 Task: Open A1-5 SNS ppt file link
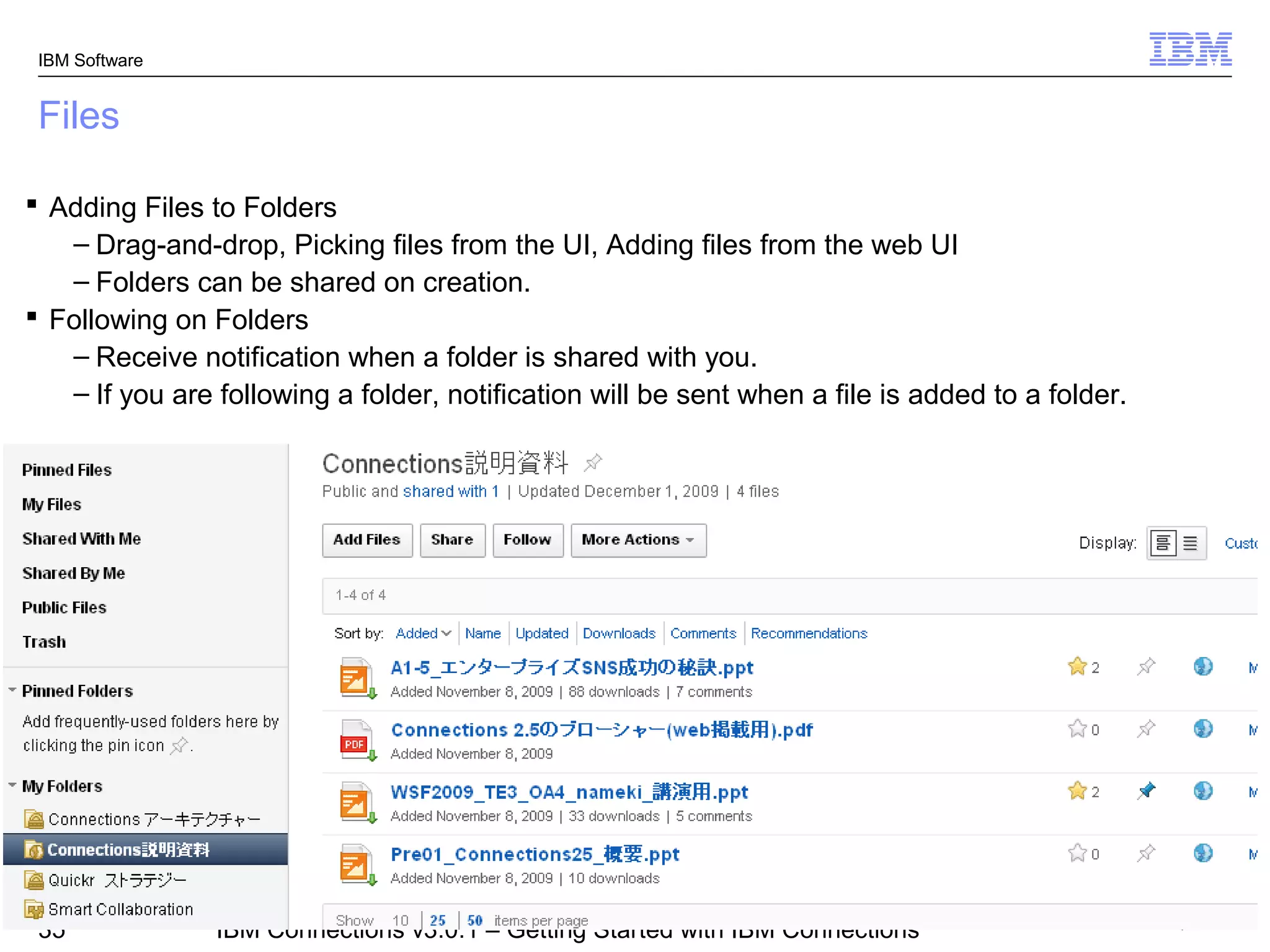click(x=572, y=668)
